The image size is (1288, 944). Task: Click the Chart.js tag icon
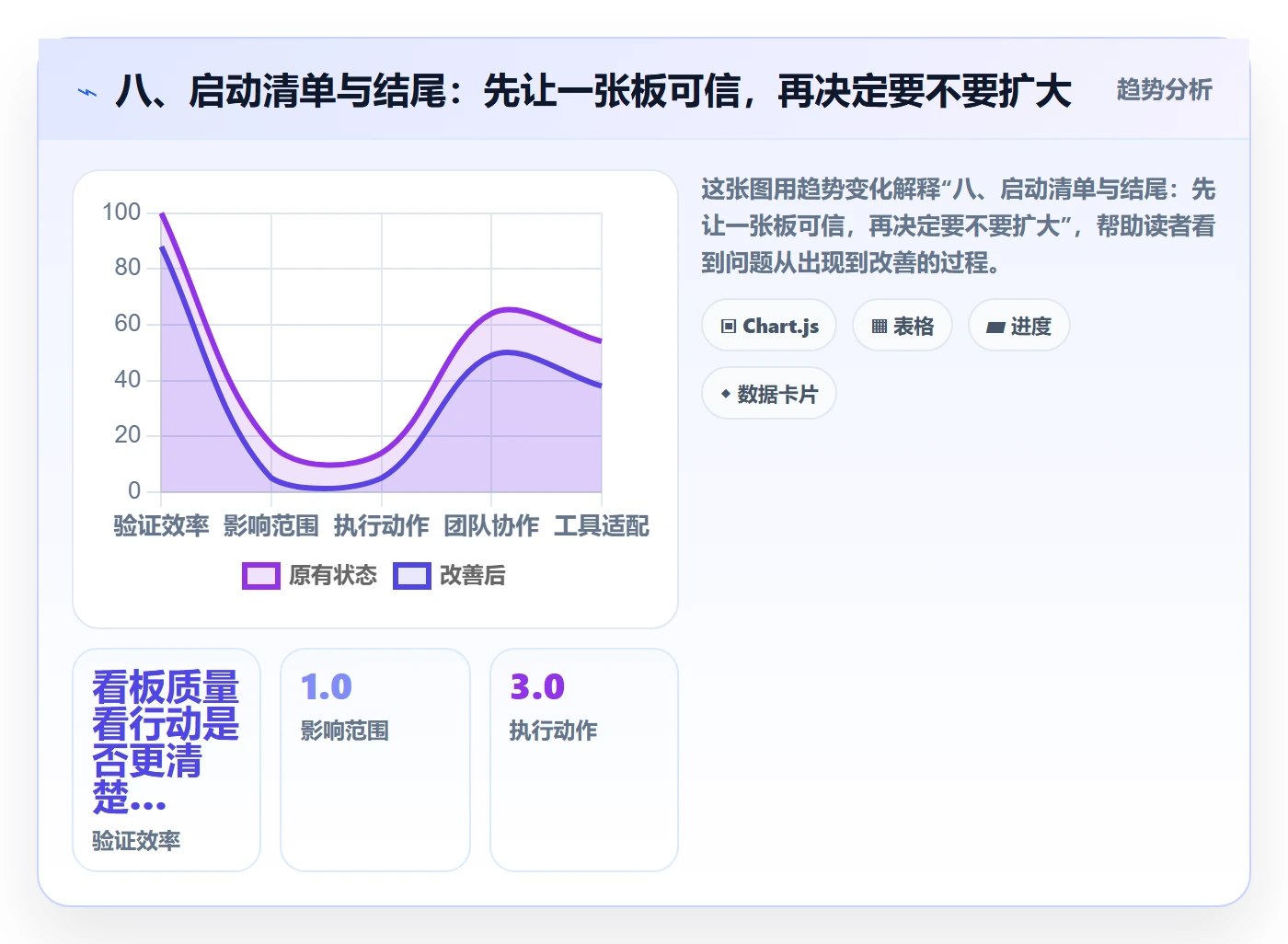tap(729, 327)
